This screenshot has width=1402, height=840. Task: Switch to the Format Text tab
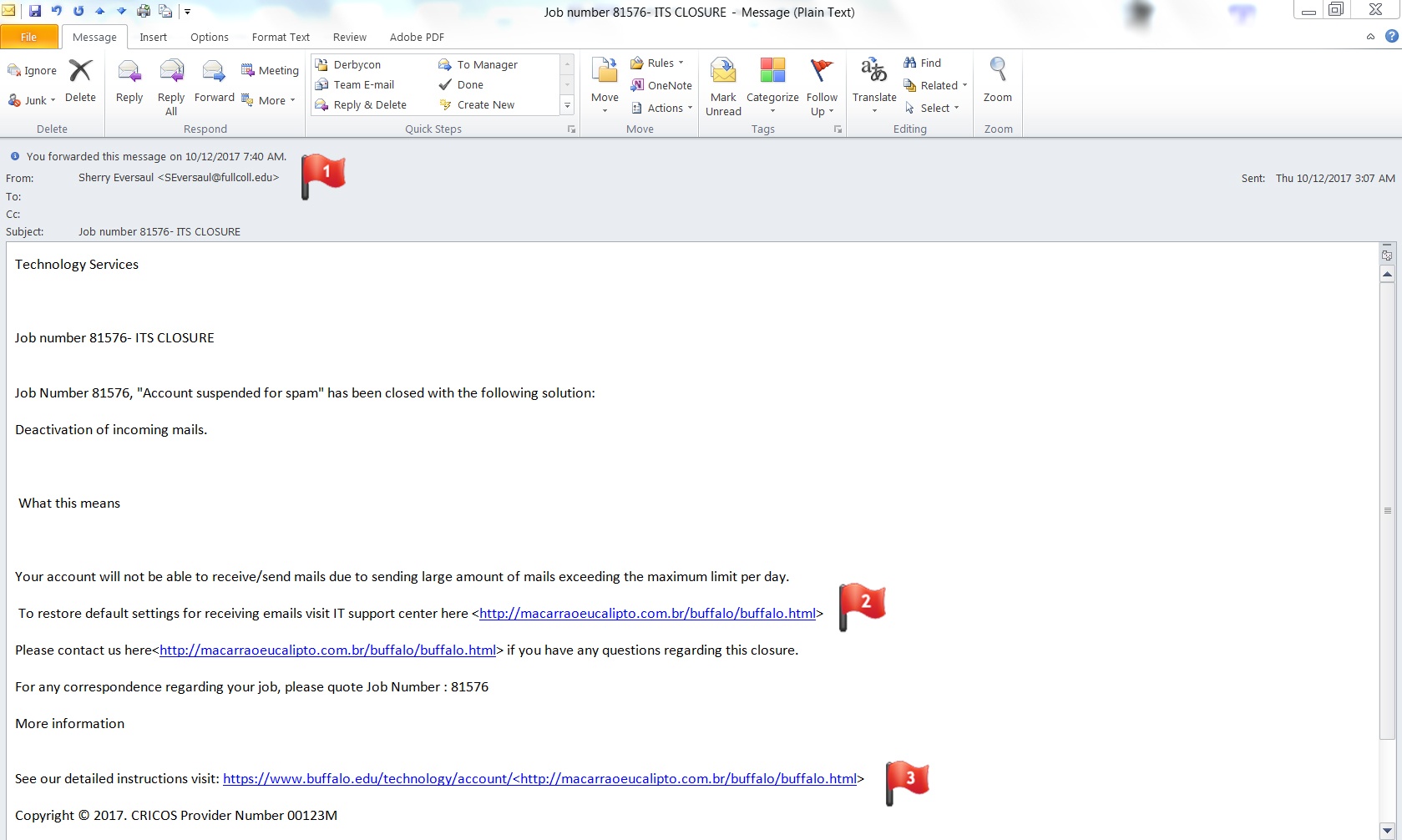click(x=281, y=37)
